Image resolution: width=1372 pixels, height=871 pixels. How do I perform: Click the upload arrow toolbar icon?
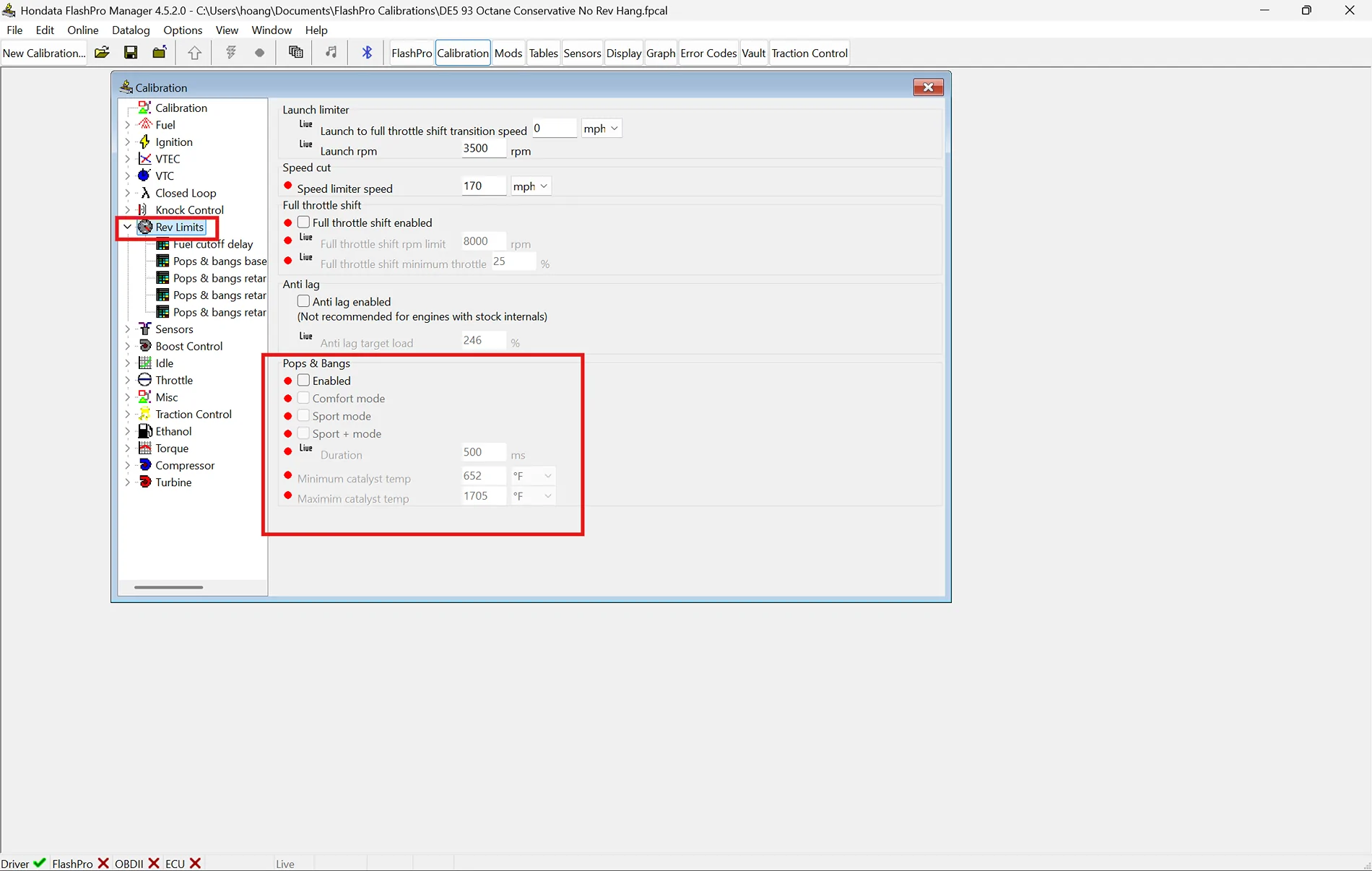pyautogui.click(x=194, y=53)
